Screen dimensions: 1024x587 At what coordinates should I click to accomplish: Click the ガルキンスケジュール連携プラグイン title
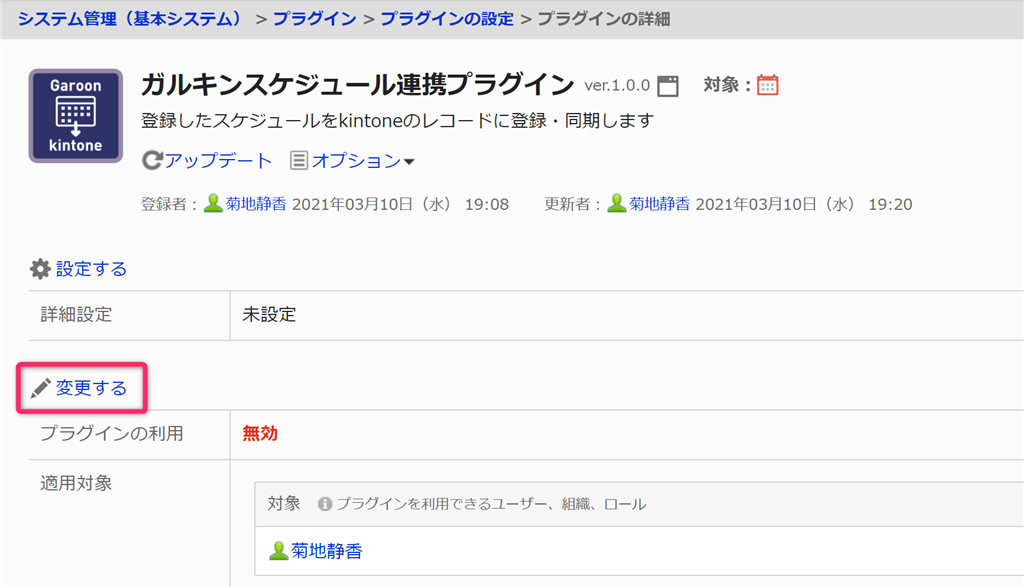point(357,84)
